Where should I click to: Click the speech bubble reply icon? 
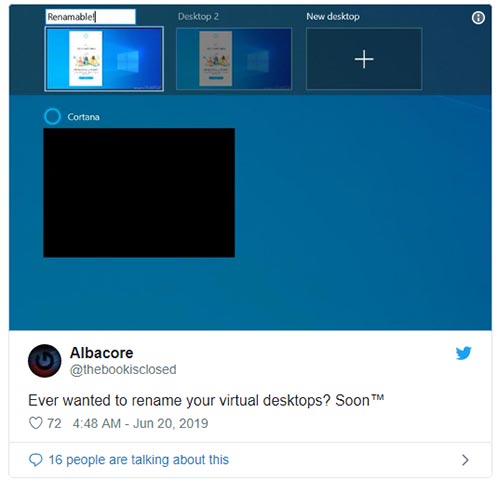pos(36,460)
